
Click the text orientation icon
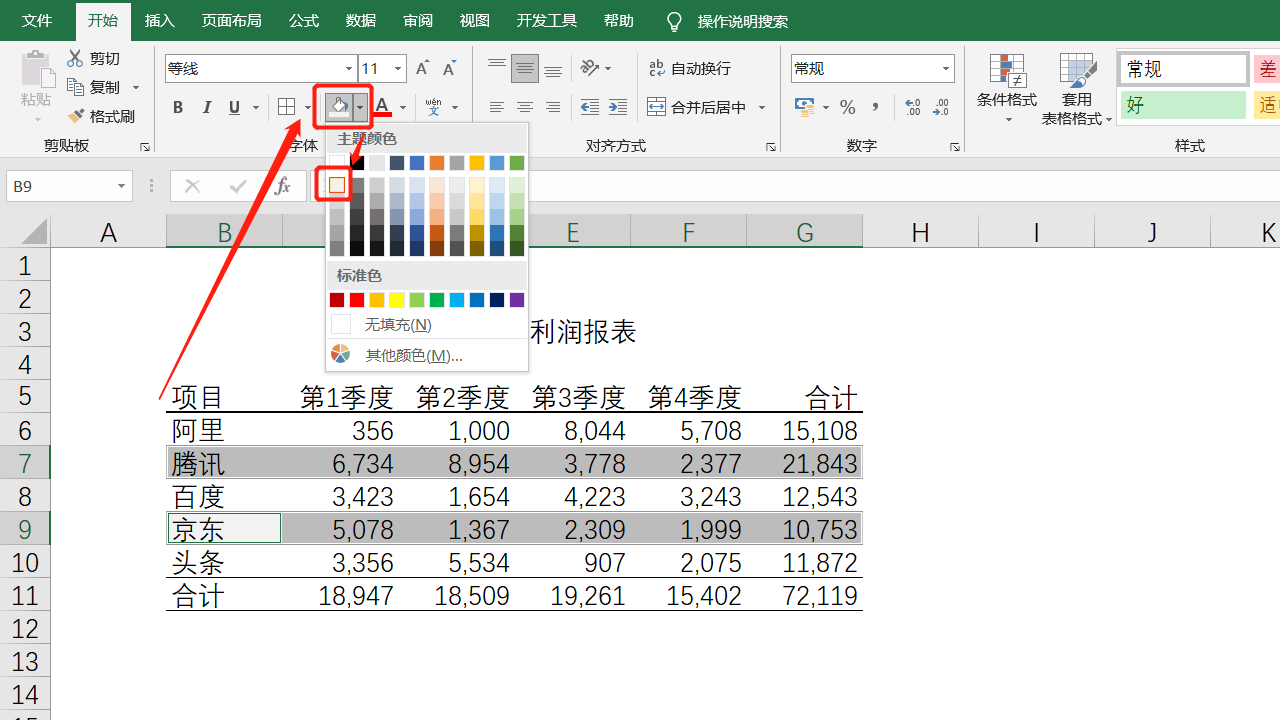pos(590,68)
